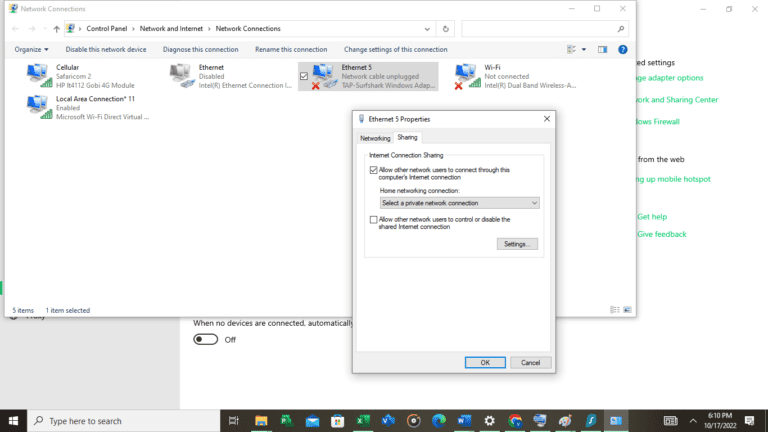This screenshot has width=768, height=432.
Task: Select the Cellular Safaricom connection icon
Action: pos(39,75)
